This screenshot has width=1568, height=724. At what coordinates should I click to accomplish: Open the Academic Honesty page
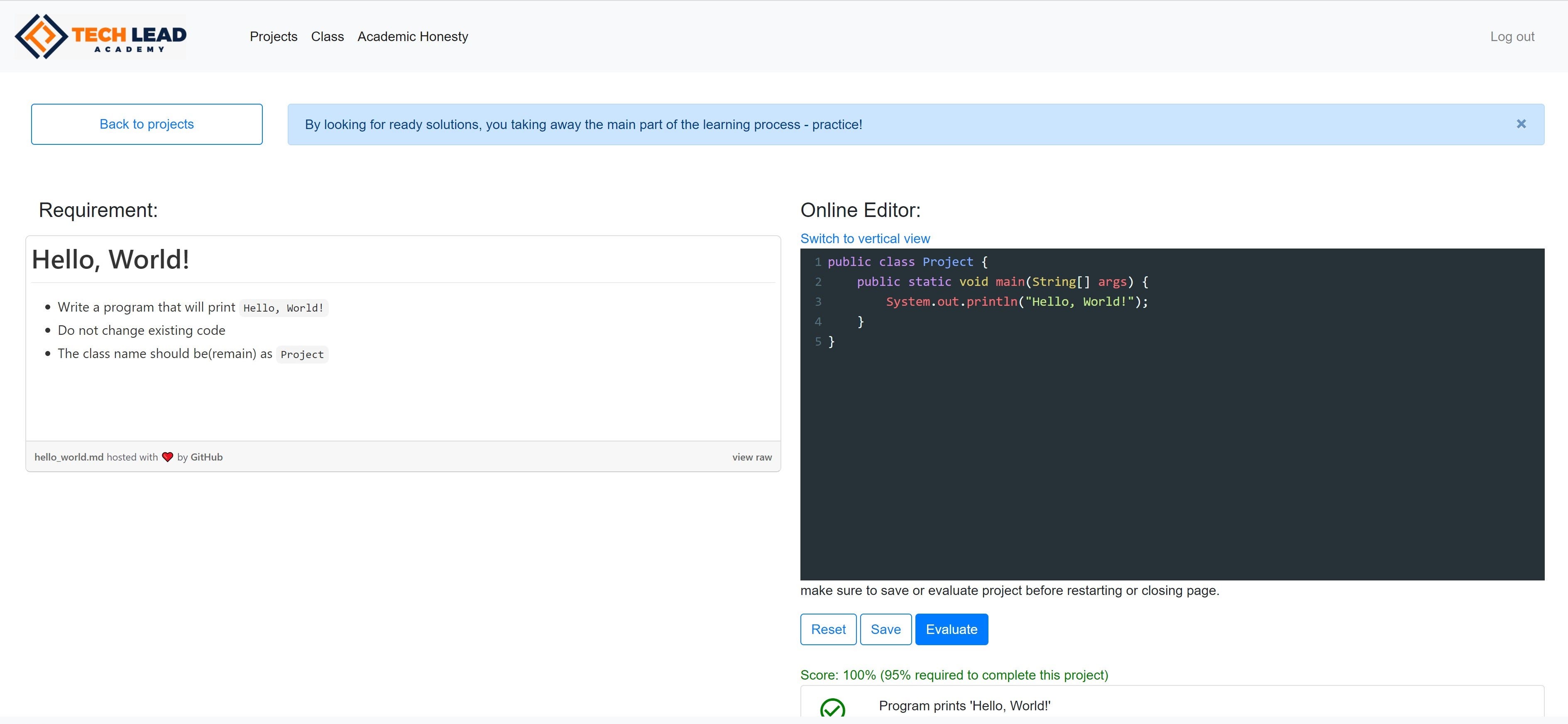412,37
